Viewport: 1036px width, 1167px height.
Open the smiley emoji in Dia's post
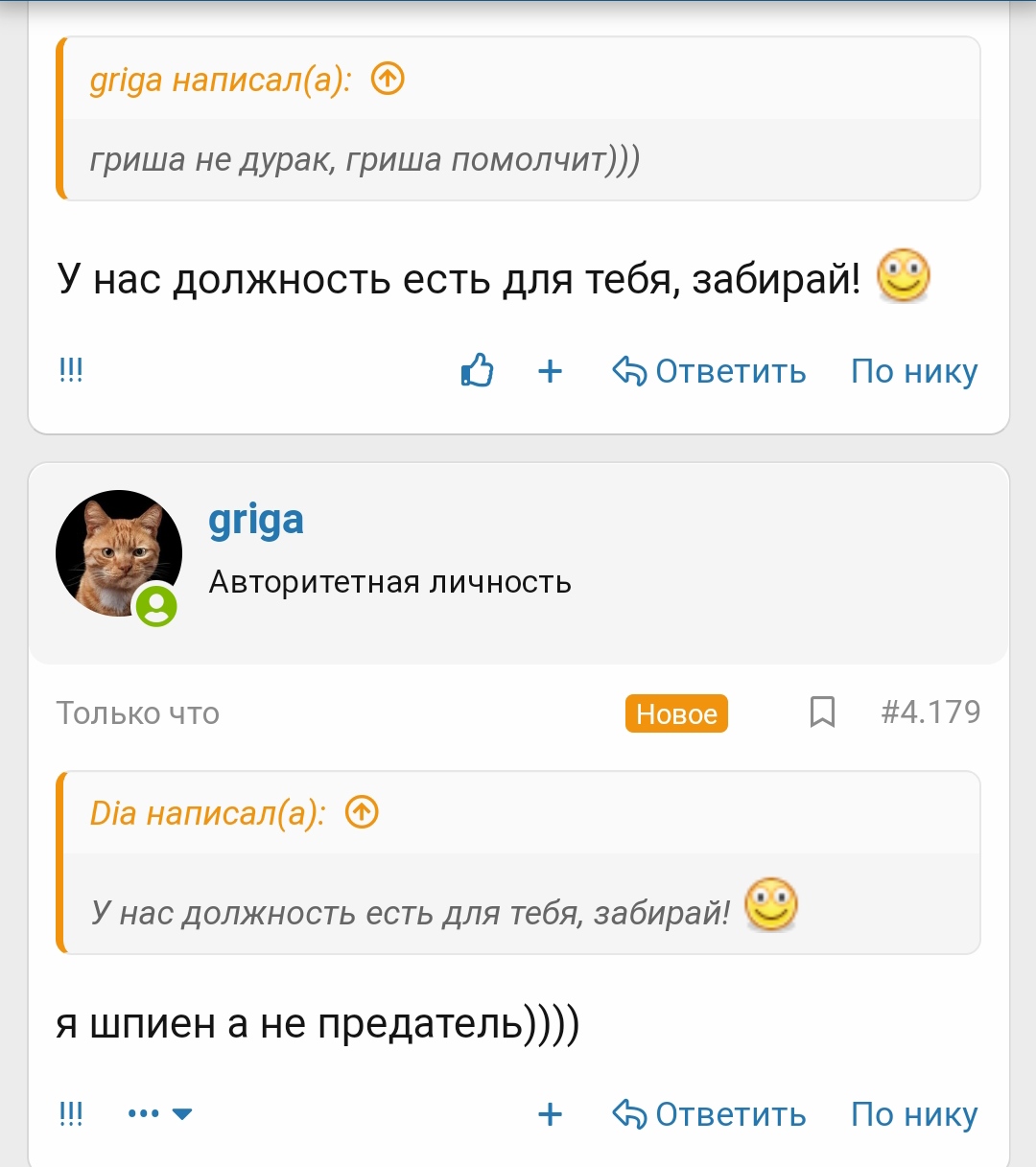(904, 276)
